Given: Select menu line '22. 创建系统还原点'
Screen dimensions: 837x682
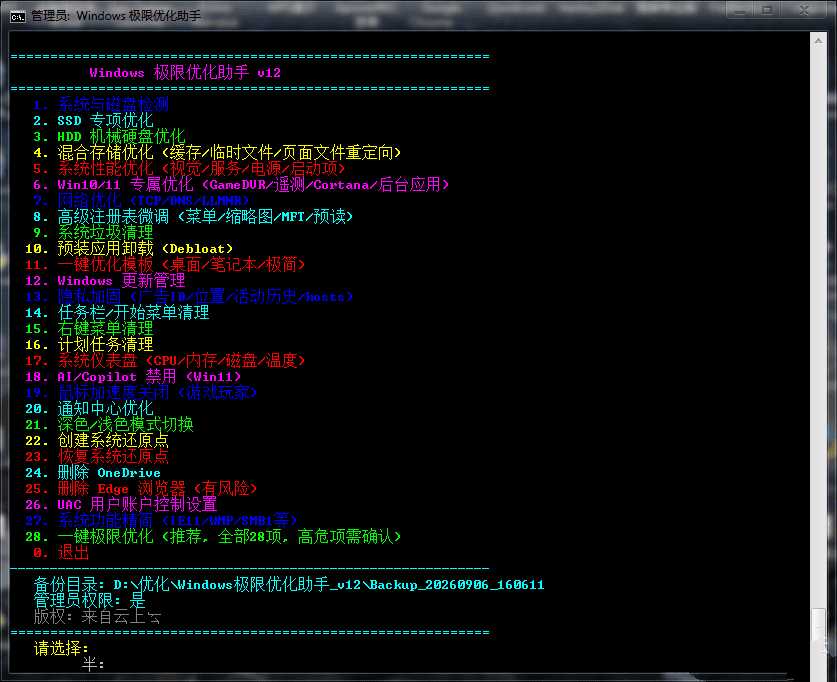Looking at the screenshot, I should pos(97,441).
